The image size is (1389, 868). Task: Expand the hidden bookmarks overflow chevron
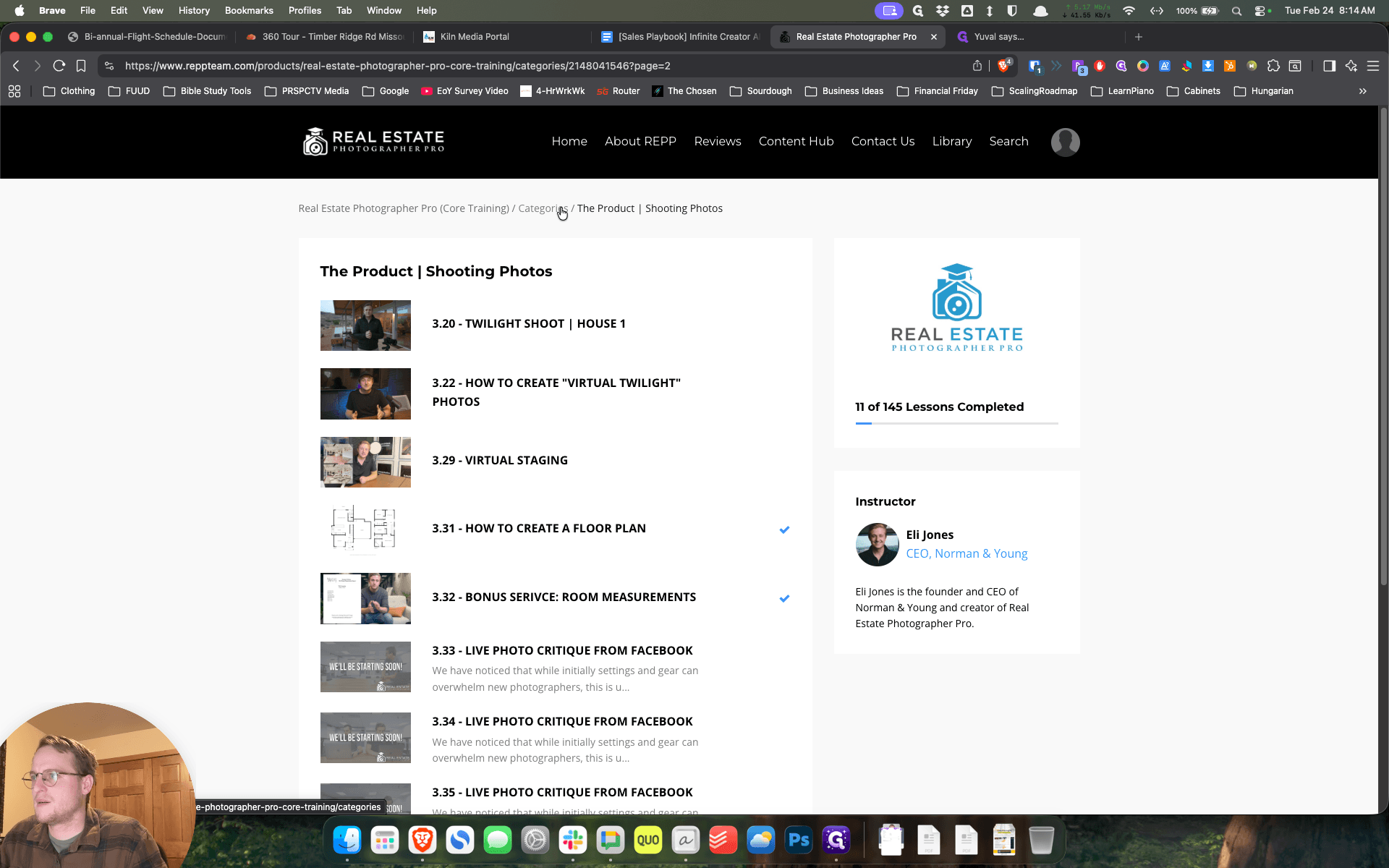[1362, 91]
